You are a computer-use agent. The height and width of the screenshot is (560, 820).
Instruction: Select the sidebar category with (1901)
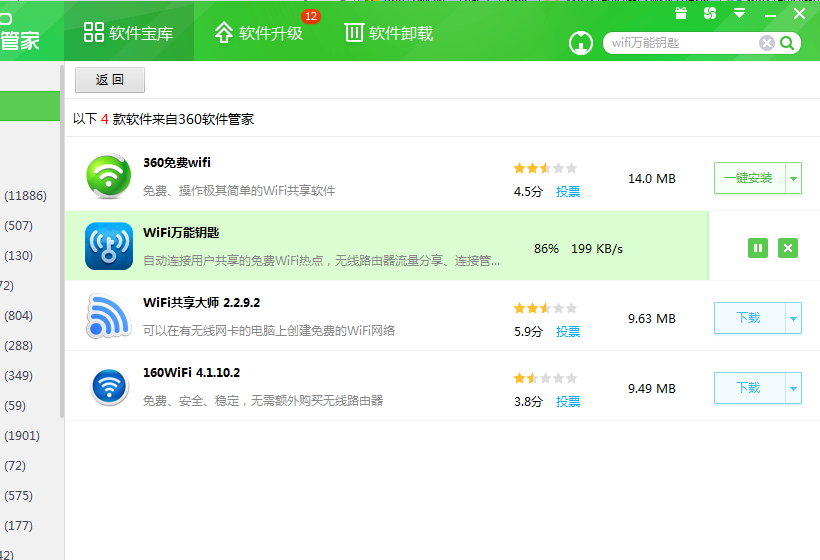click(22, 436)
